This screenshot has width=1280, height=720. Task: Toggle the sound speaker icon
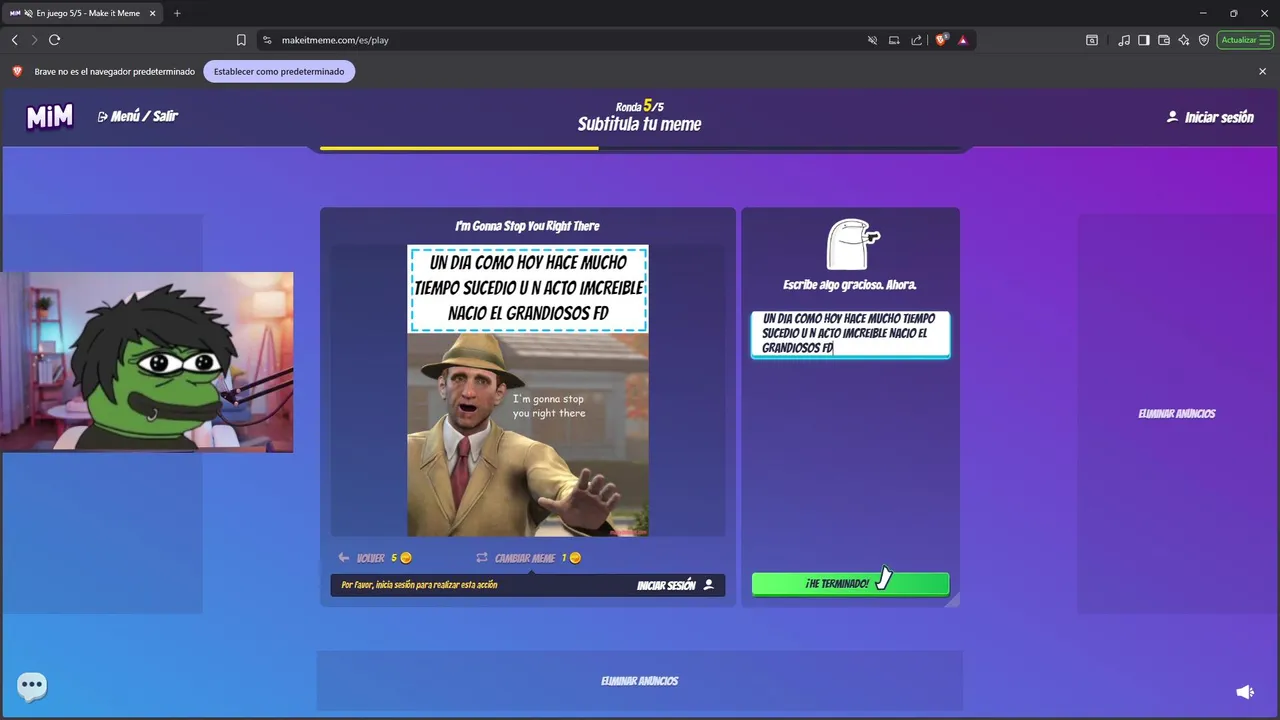[x=1245, y=692]
